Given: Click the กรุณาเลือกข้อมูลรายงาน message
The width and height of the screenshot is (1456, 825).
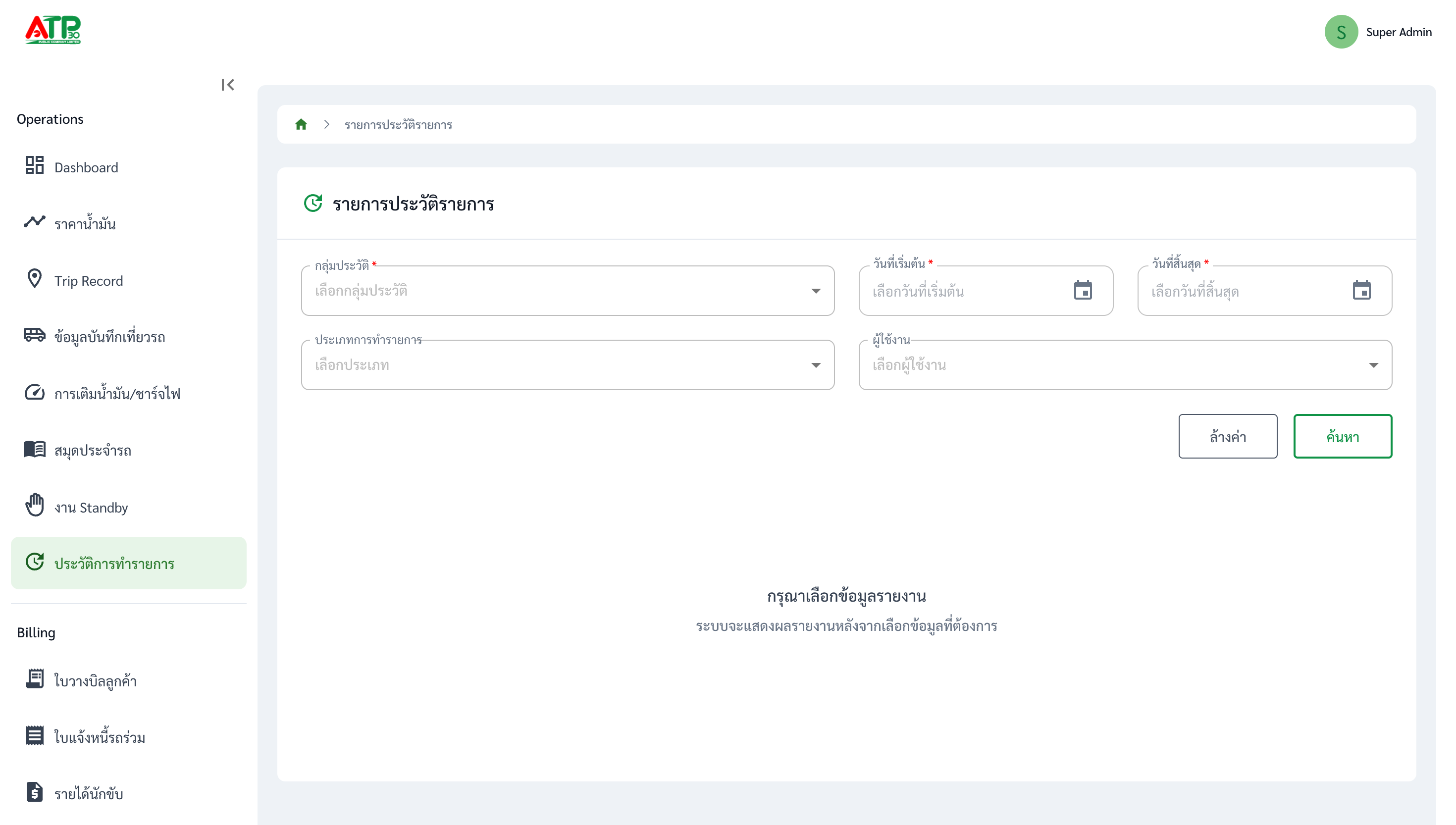Looking at the screenshot, I should click(846, 596).
